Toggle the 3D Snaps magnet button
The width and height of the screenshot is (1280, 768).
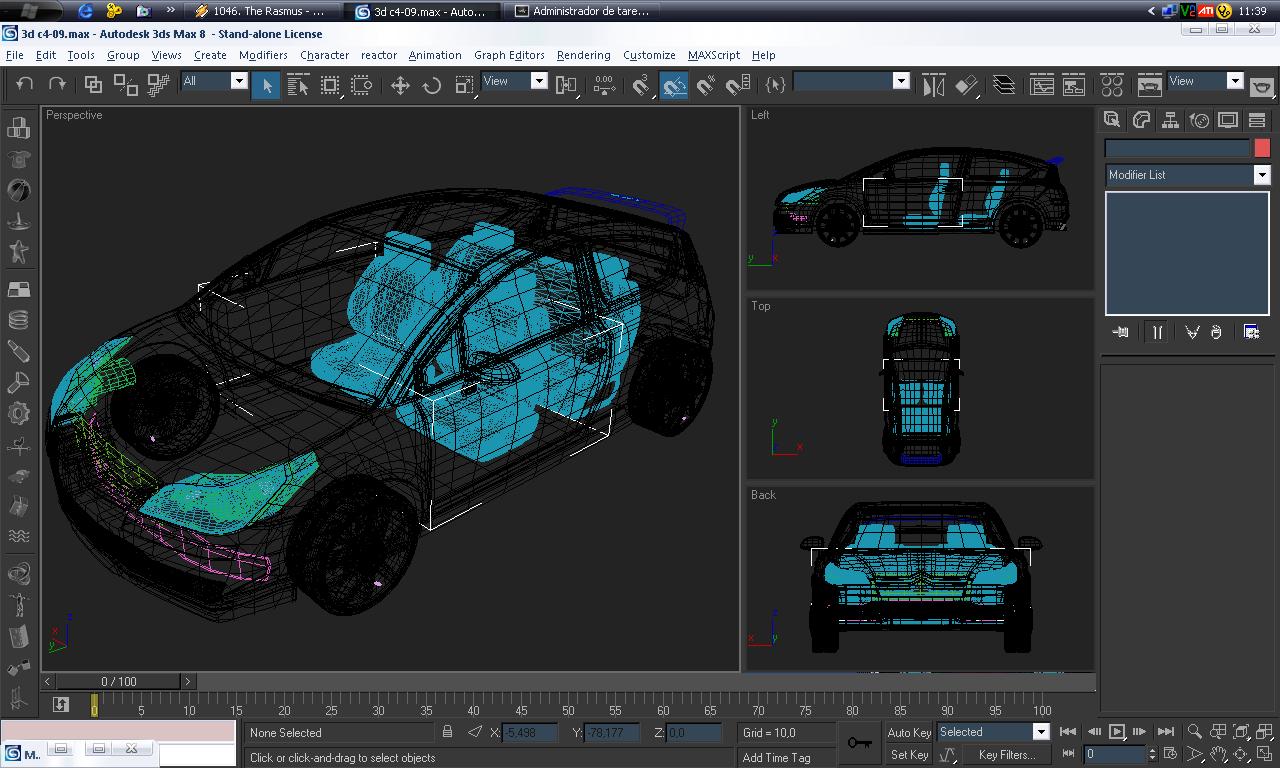[x=642, y=86]
